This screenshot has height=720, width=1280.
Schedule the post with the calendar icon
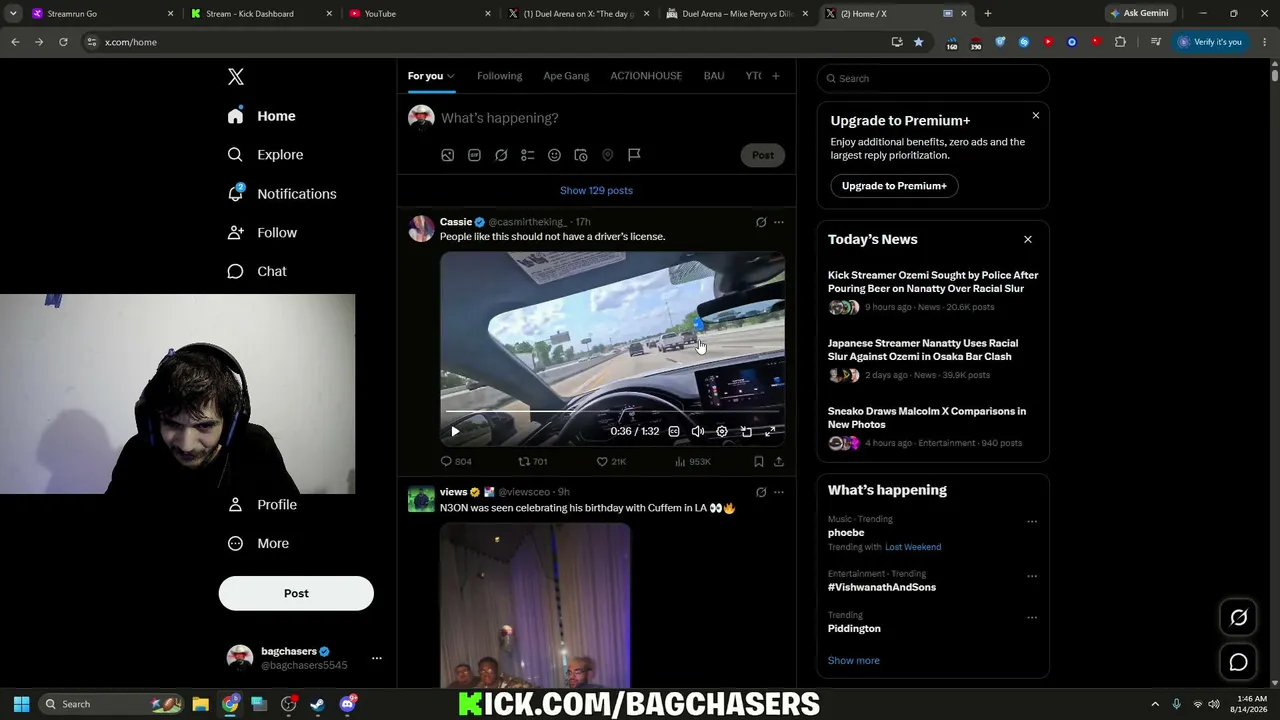pyautogui.click(x=581, y=155)
